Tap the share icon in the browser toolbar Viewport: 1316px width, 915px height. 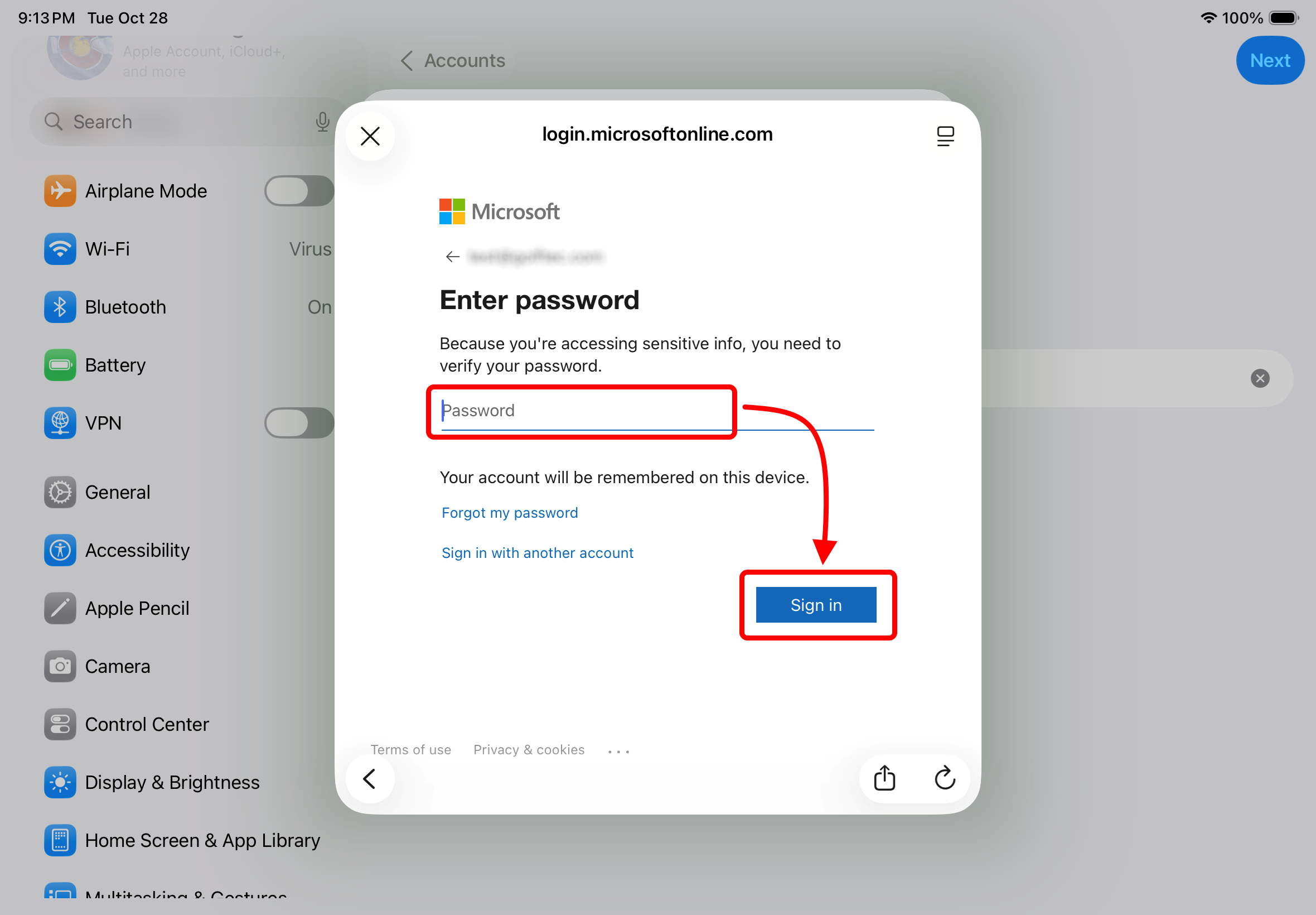[x=884, y=778]
